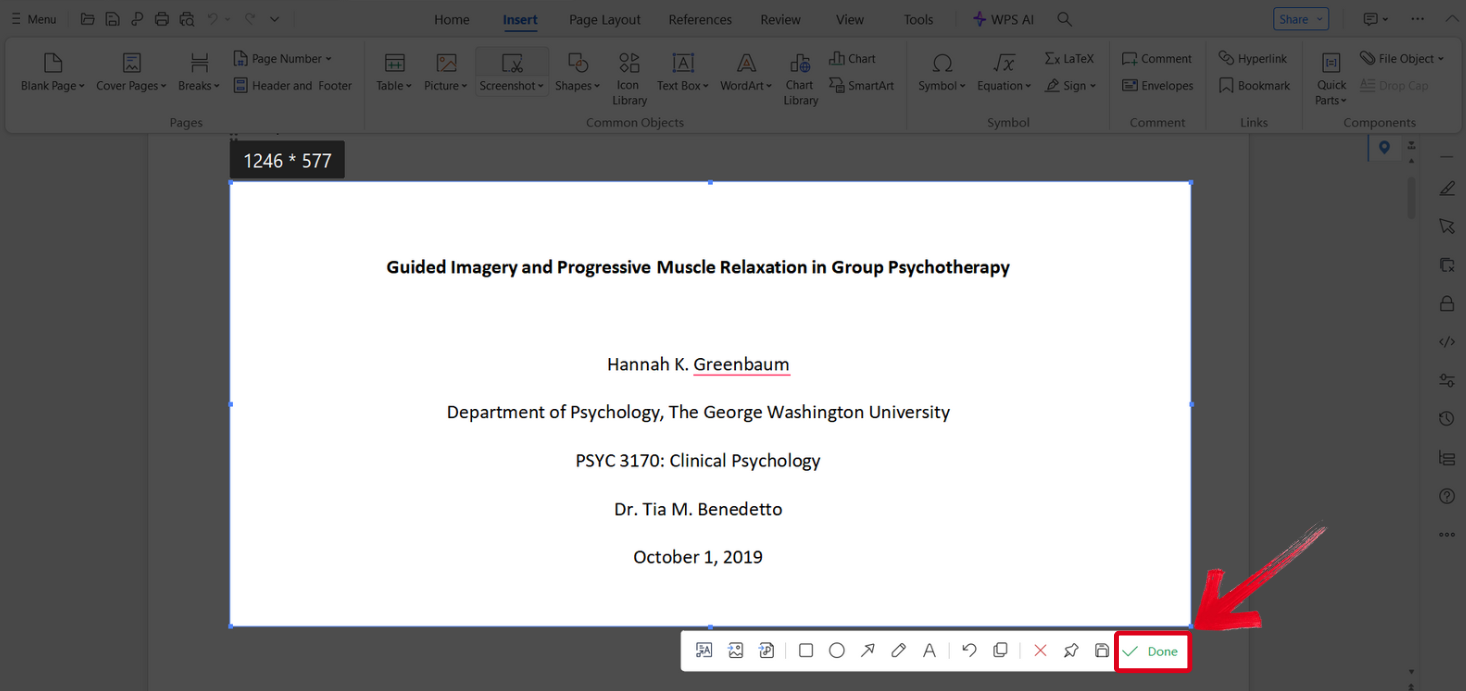The height and width of the screenshot is (691, 1466).
Task: Select the ellipse annotation tool
Action: [837, 651]
